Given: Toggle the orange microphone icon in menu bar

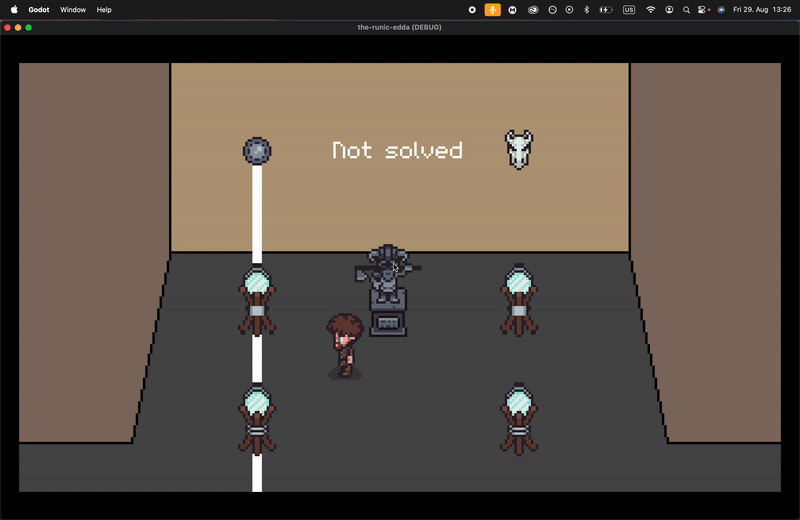Looking at the screenshot, I should coord(492,9).
